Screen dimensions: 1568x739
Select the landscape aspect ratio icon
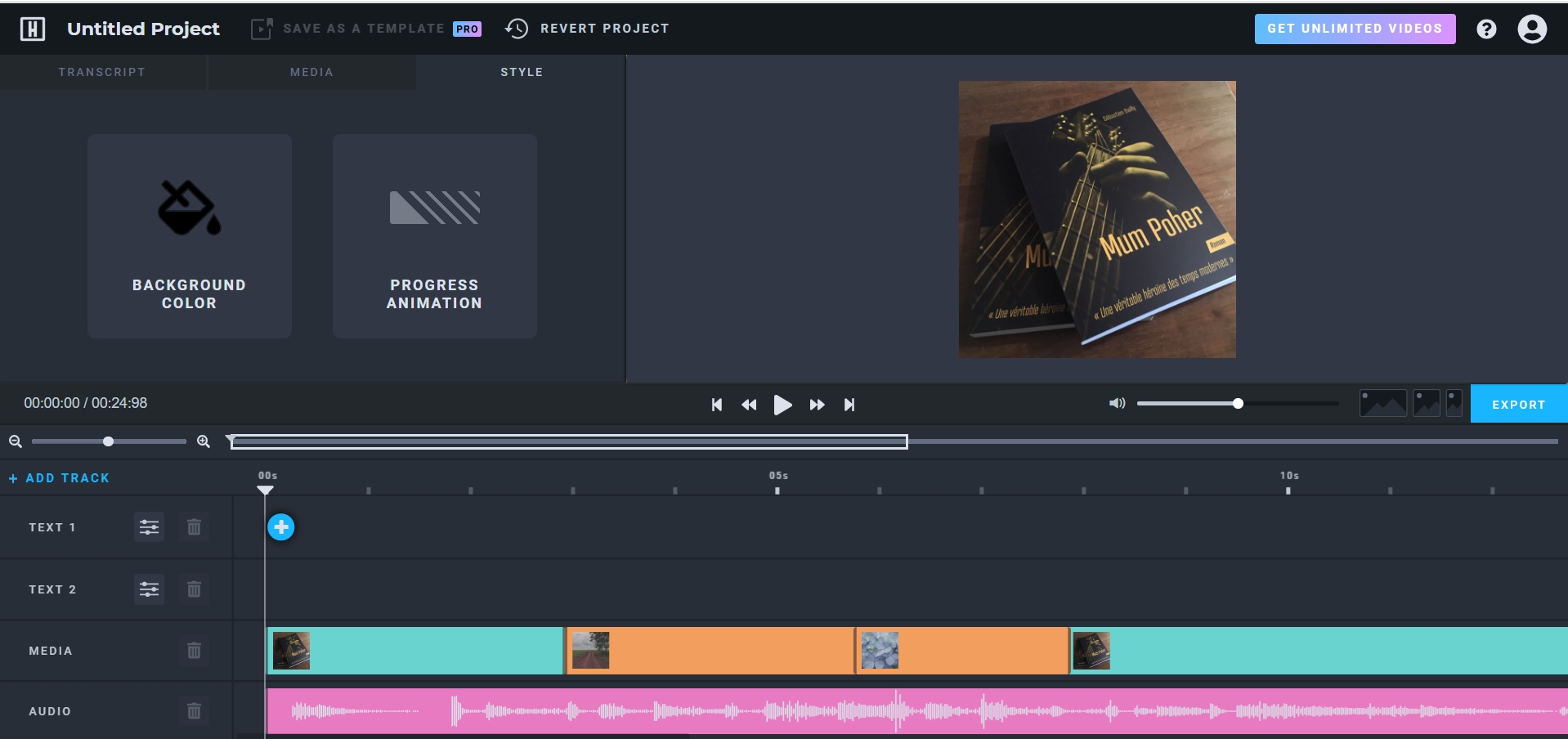point(1383,403)
